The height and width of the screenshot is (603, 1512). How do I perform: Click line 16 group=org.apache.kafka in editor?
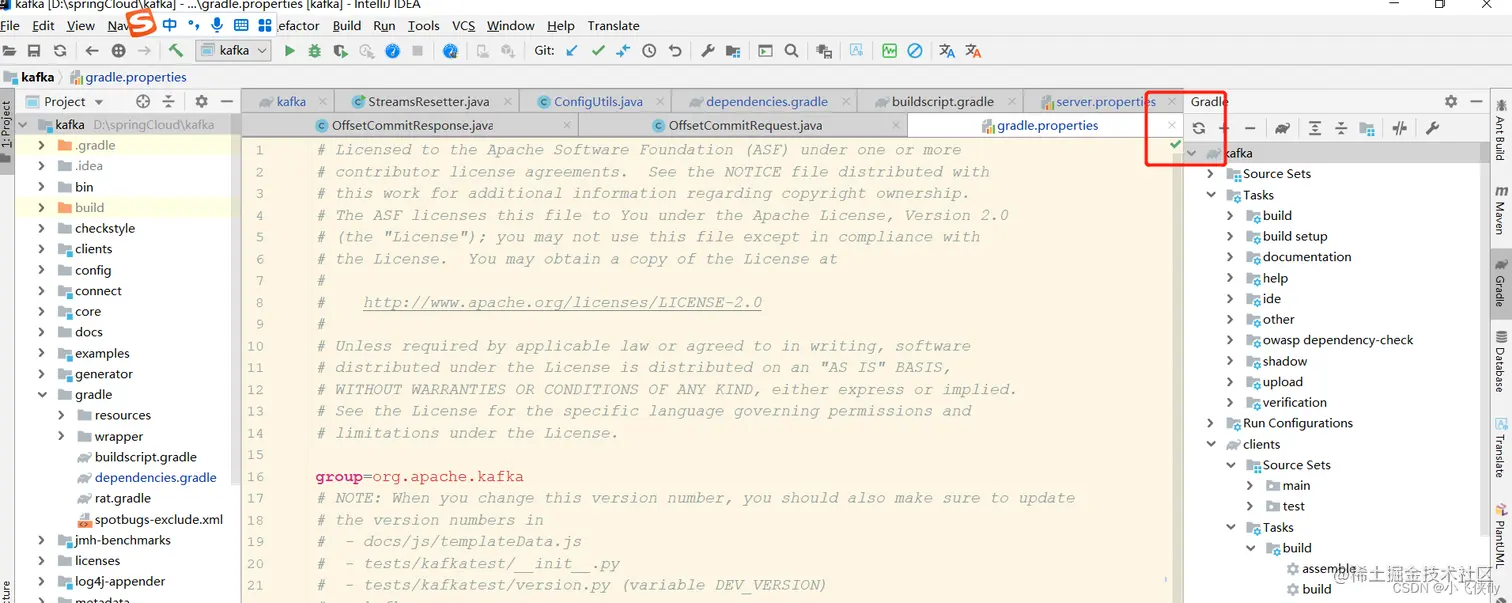click(419, 476)
